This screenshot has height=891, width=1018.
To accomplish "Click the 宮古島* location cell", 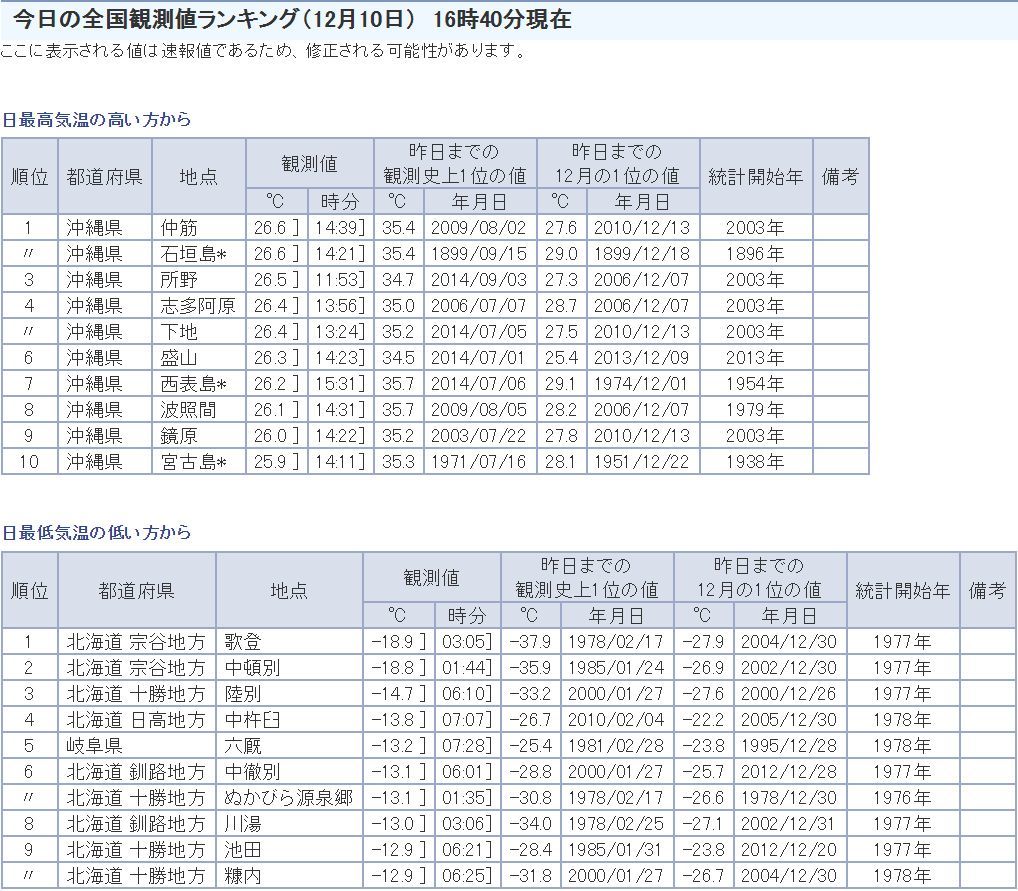I will point(193,462).
